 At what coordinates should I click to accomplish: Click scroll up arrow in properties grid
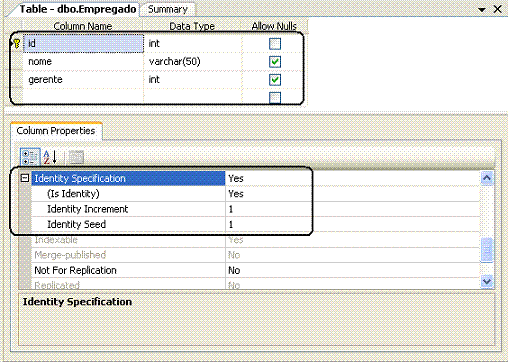coord(487,178)
